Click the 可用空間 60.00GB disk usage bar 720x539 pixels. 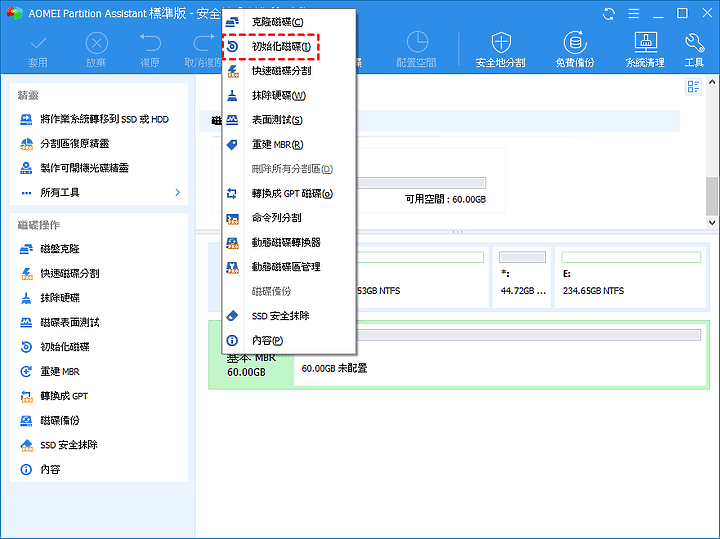click(x=421, y=183)
